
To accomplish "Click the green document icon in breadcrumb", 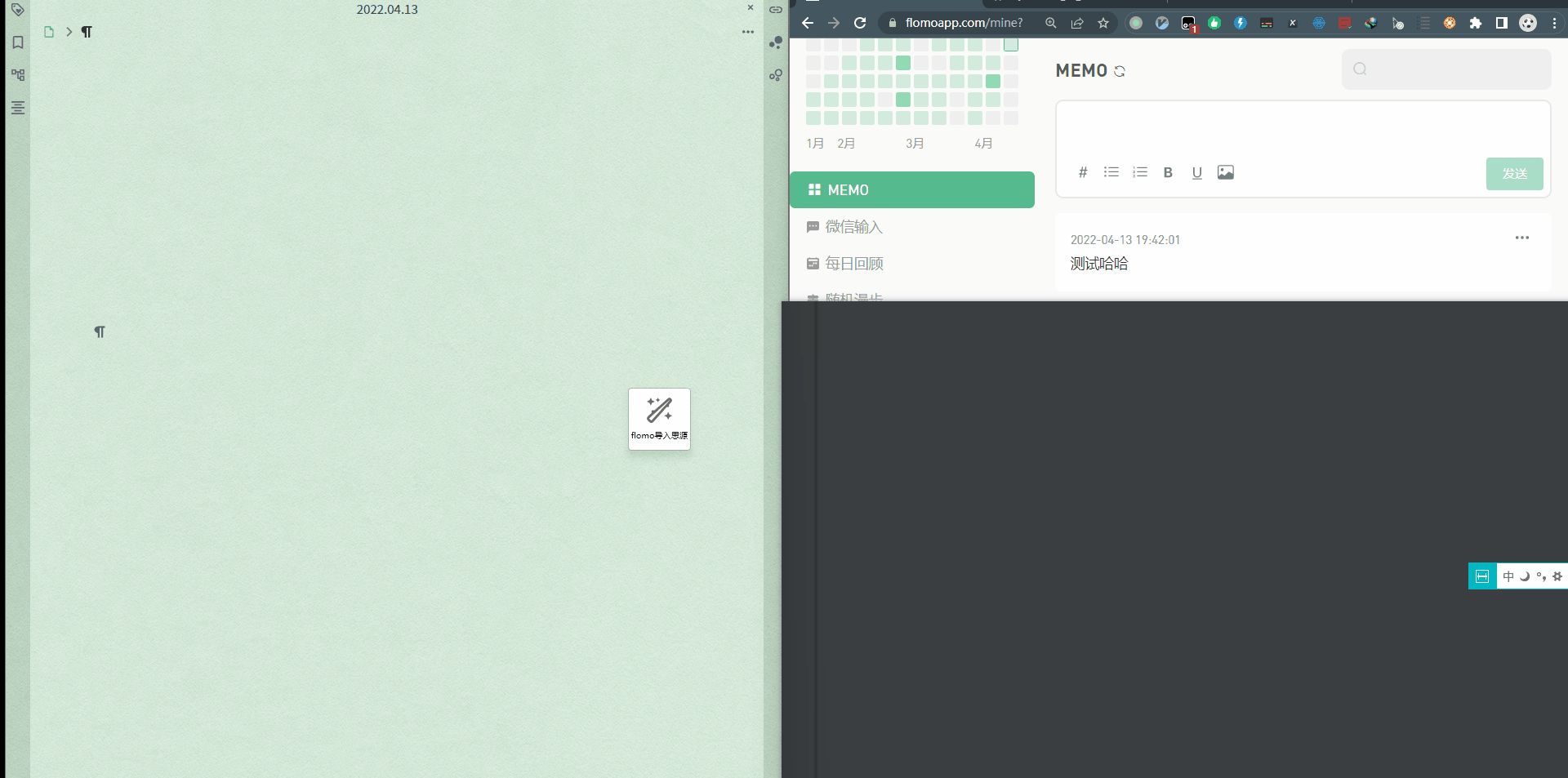I will [x=49, y=32].
